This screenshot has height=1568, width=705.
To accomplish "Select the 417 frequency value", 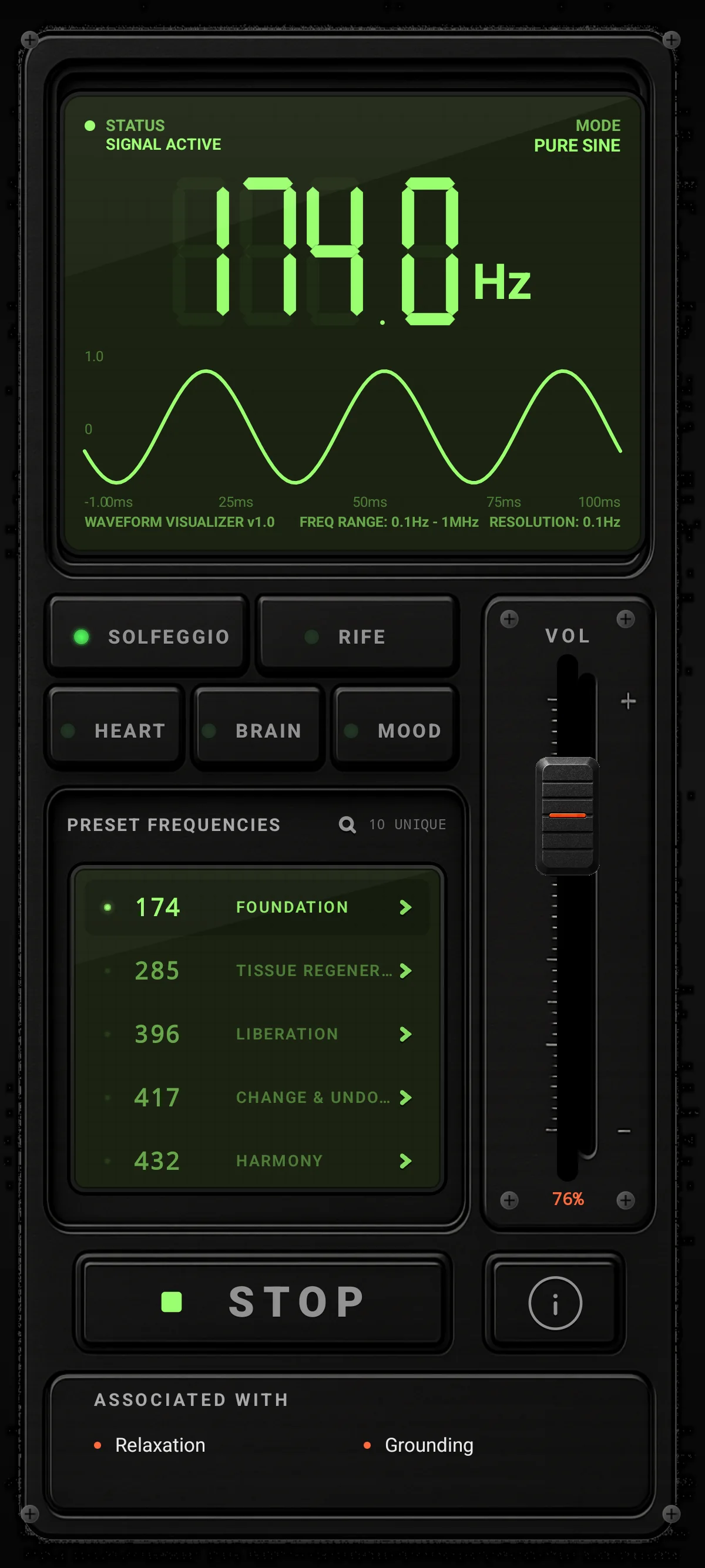I will pos(157,1097).
